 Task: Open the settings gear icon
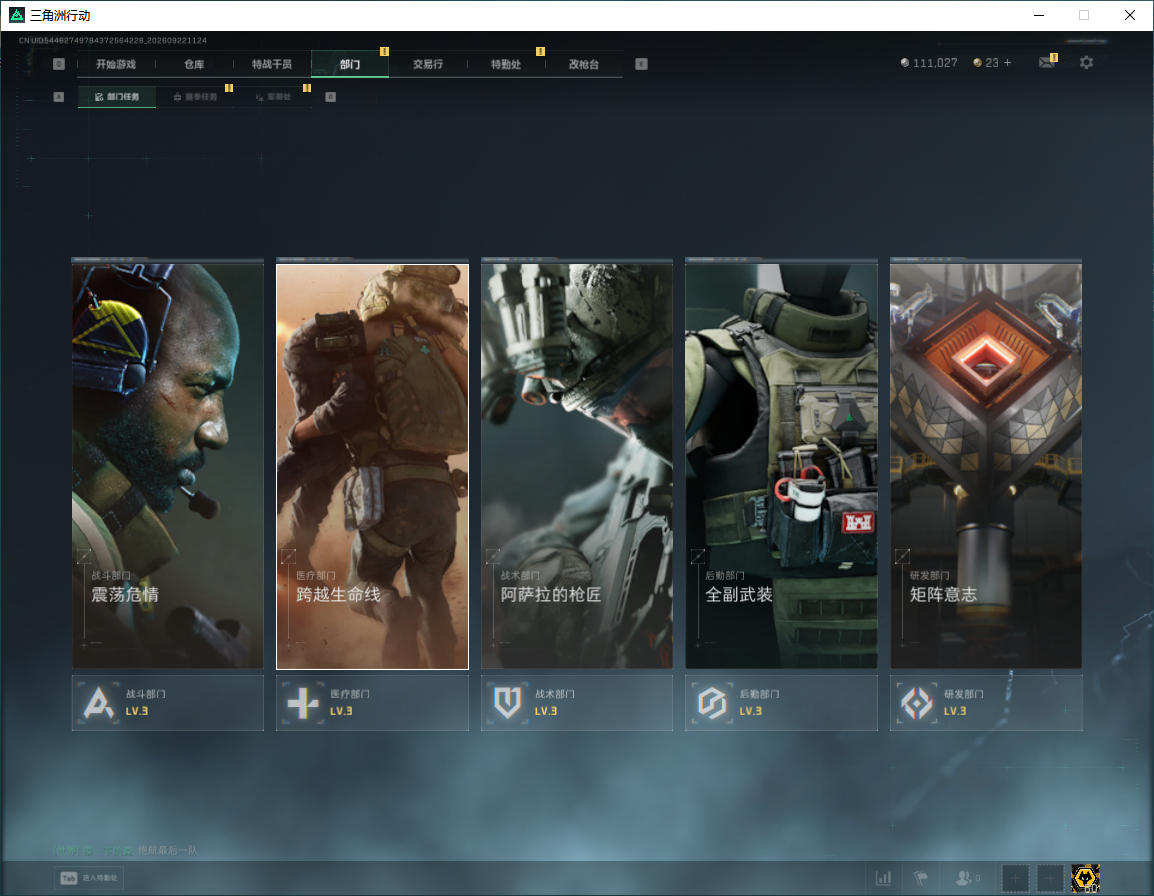tap(1086, 63)
